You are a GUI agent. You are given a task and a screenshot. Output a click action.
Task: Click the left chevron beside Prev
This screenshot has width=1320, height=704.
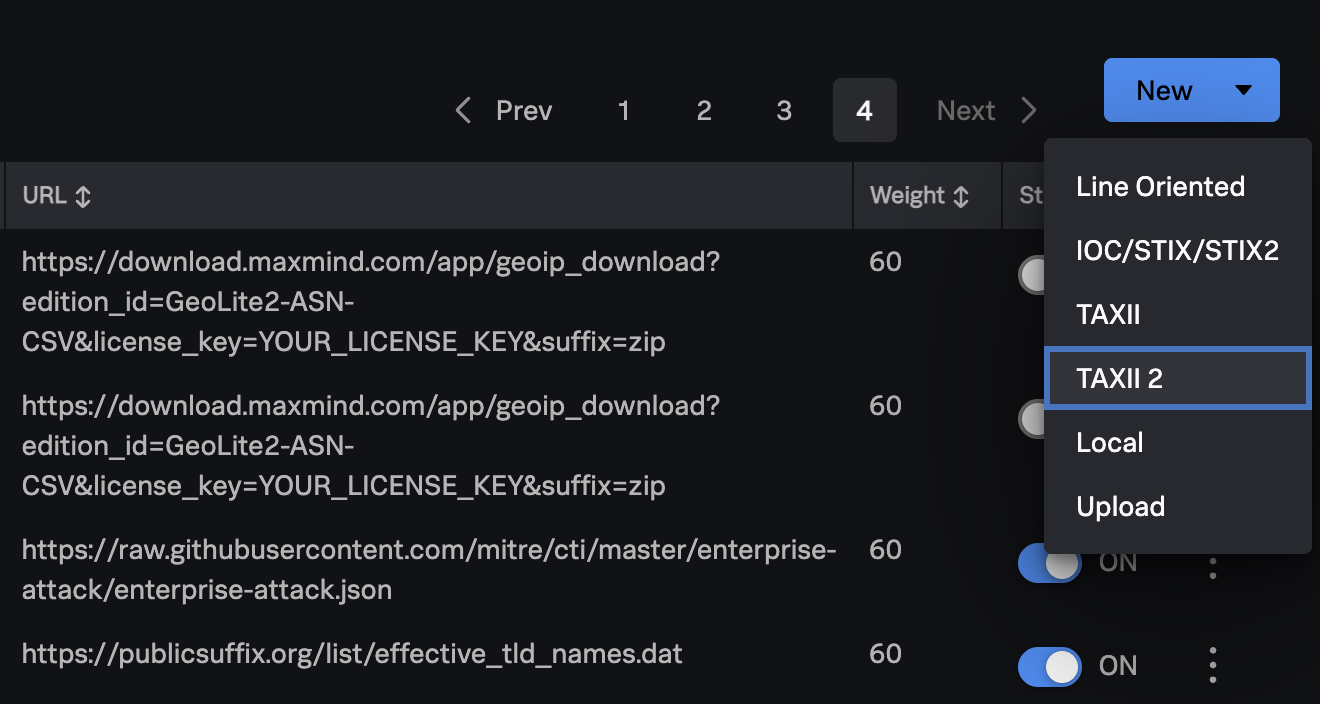coord(463,110)
